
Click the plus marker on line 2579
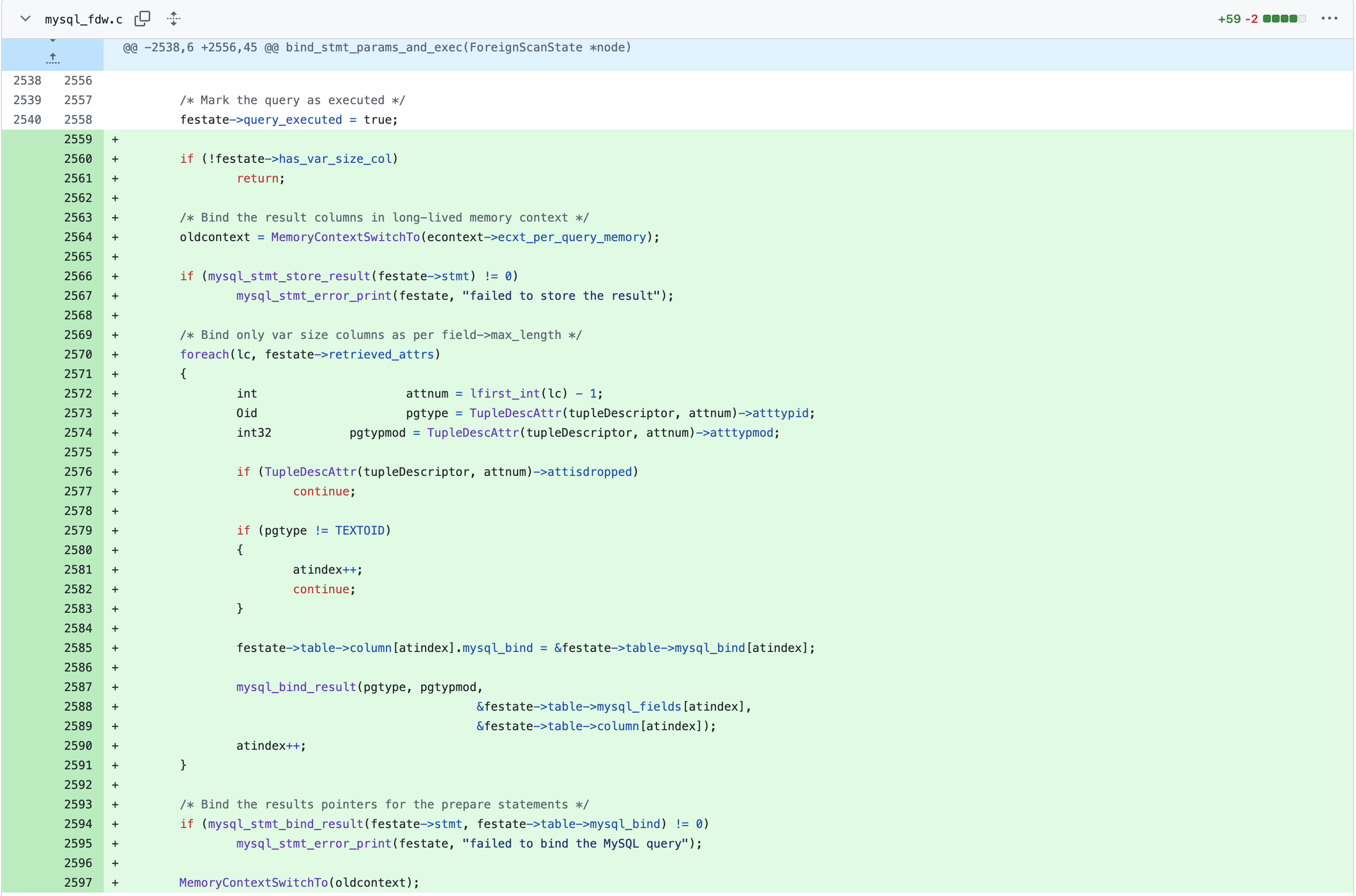tap(115, 531)
